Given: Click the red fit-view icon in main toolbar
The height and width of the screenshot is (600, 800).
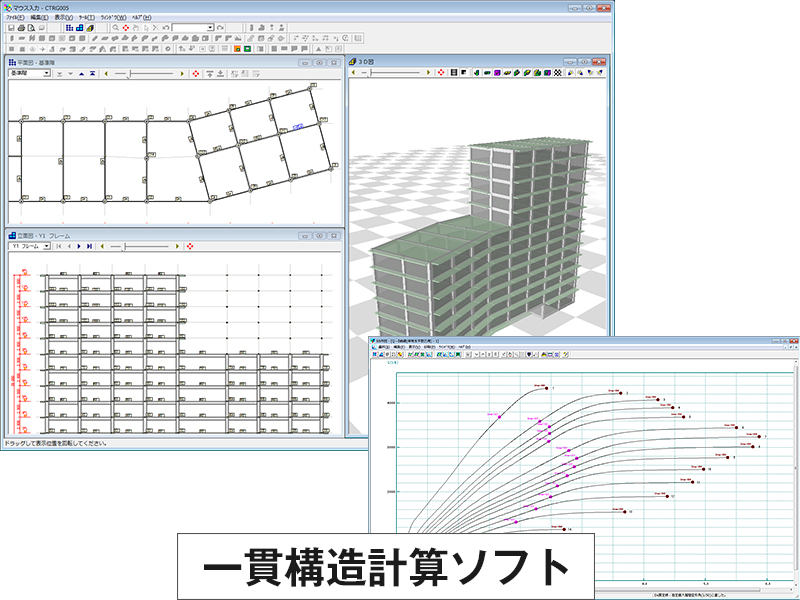Looking at the screenshot, I should 126,28.
